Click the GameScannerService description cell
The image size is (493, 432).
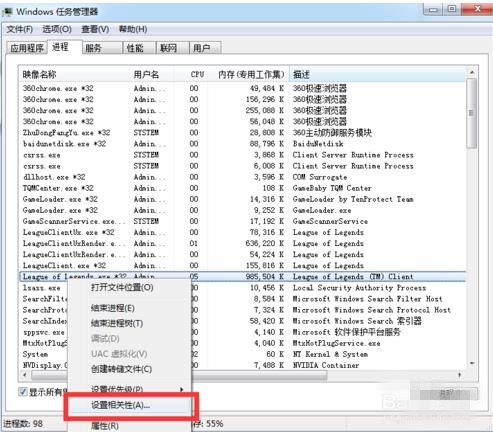[x=330, y=221]
